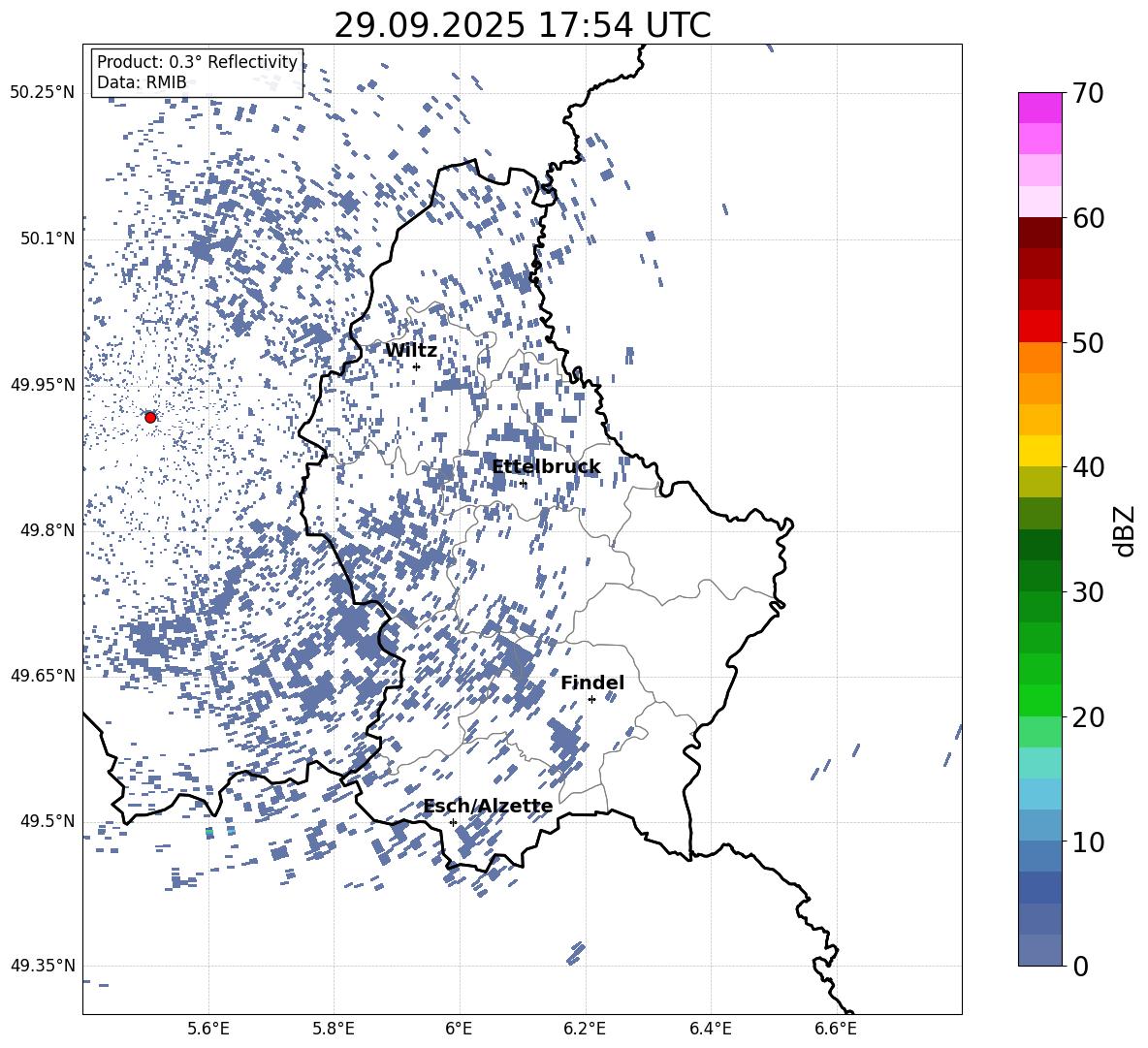
Task: Click the magenta swatch at 70 dBZ
Action: (1039, 108)
